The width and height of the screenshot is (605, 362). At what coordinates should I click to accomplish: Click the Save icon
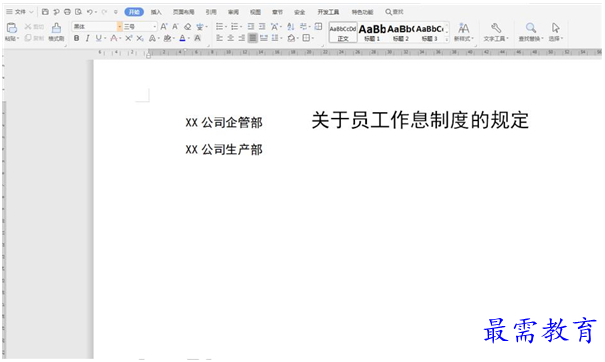point(45,12)
